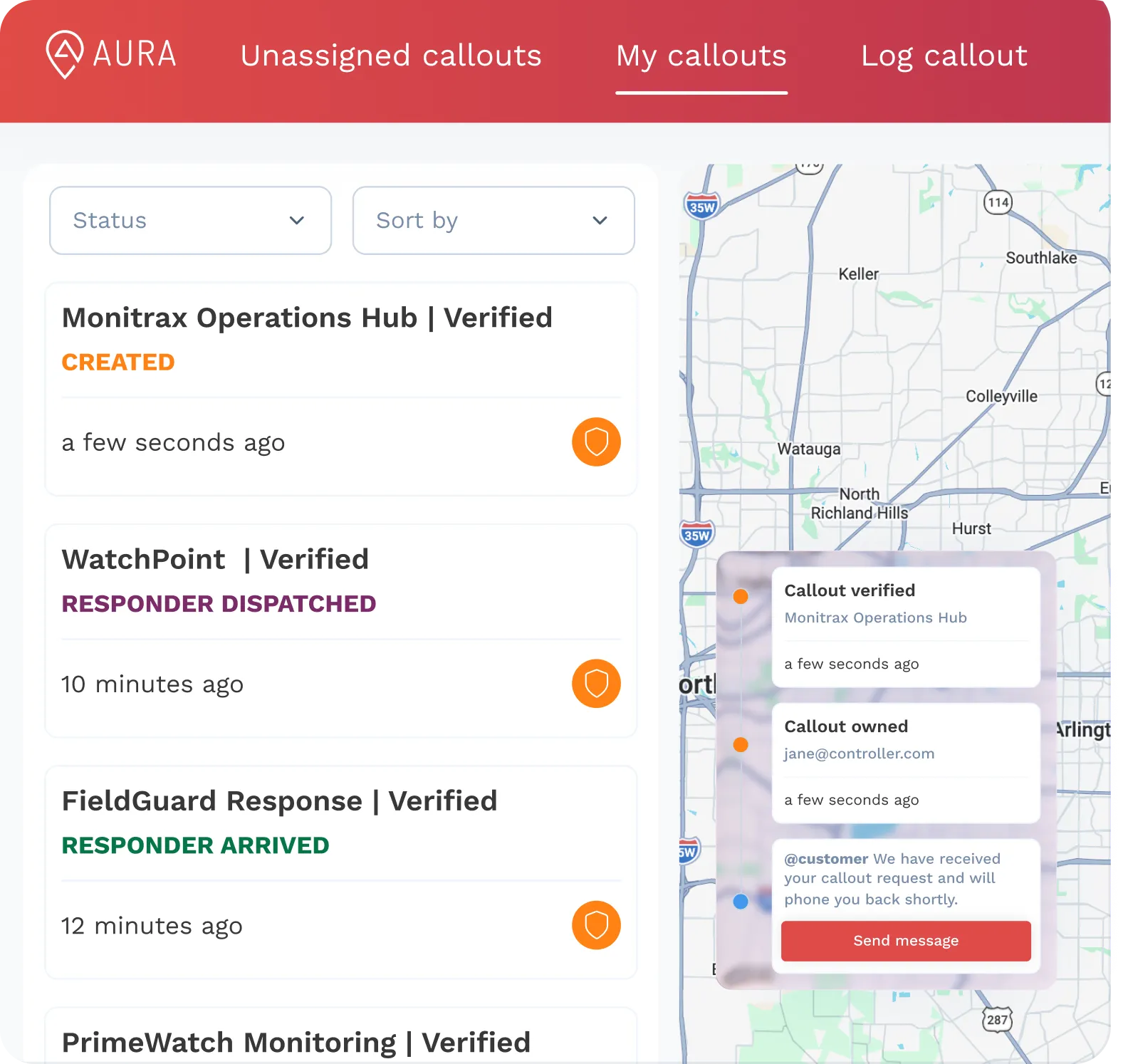Click shield icon on Monitrax Operations Hub card

[x=596, y=442]
